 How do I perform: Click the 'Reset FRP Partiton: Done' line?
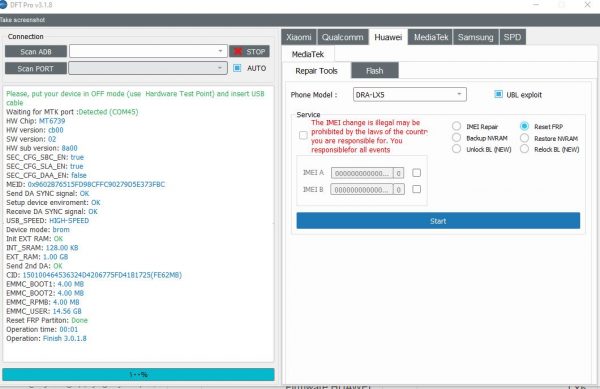click(x=47, y=320)
